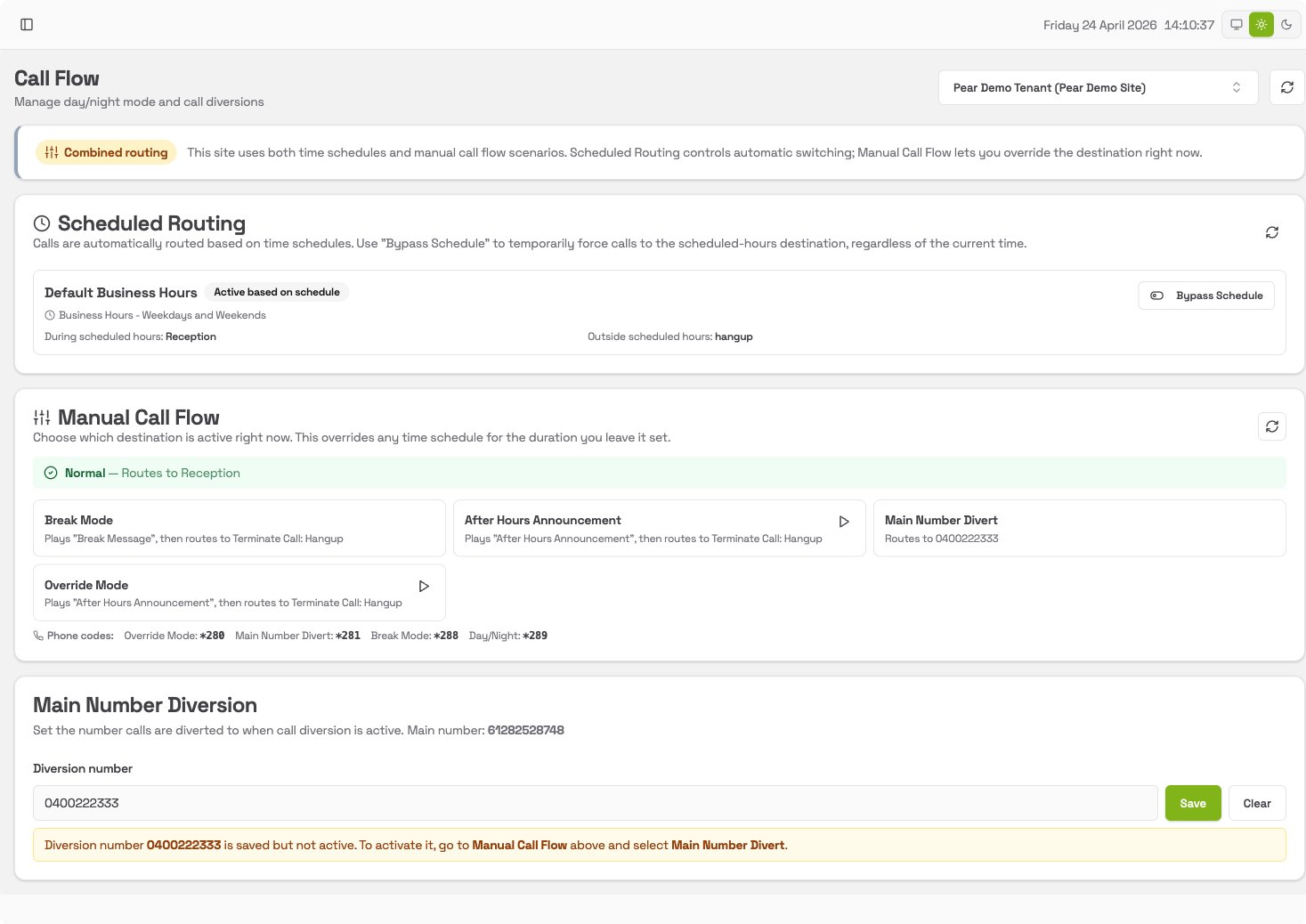The width and height of the screenshot is (1306, 924).
Task: Click the yellow diversion saved warning message
Action: (x=660, y=845)
